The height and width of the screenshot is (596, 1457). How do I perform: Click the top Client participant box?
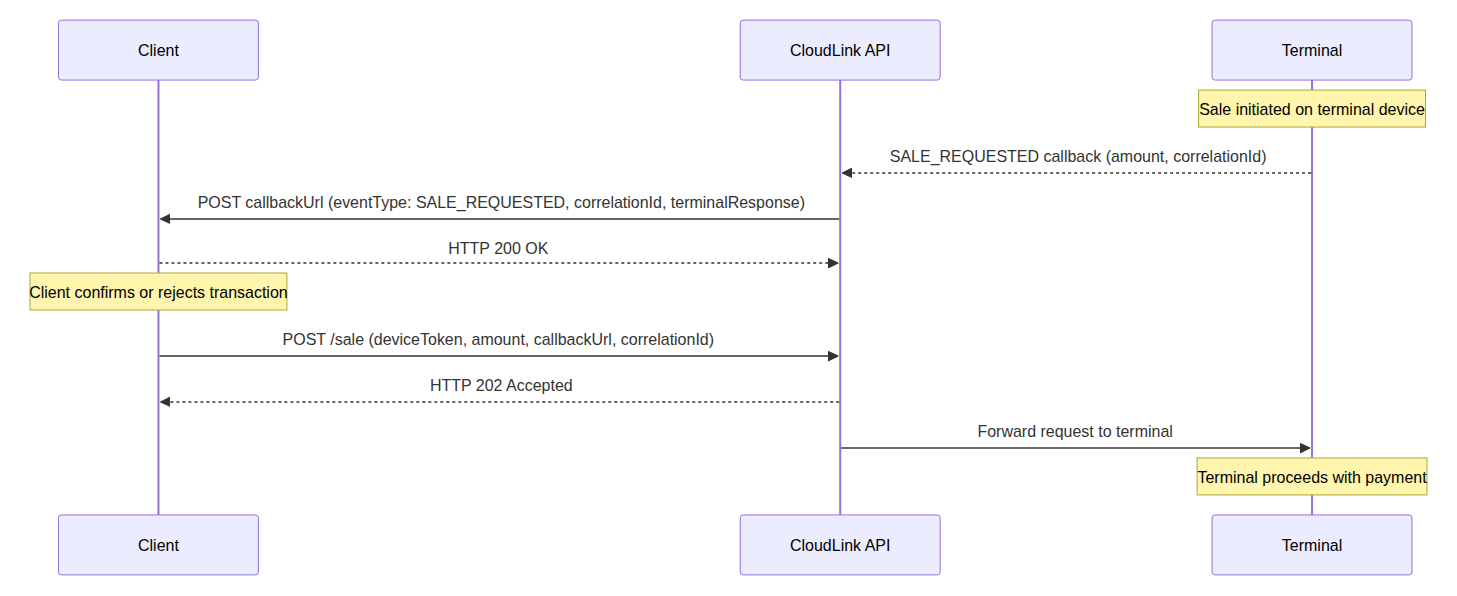pyautogui.click(x=158, y=50)
